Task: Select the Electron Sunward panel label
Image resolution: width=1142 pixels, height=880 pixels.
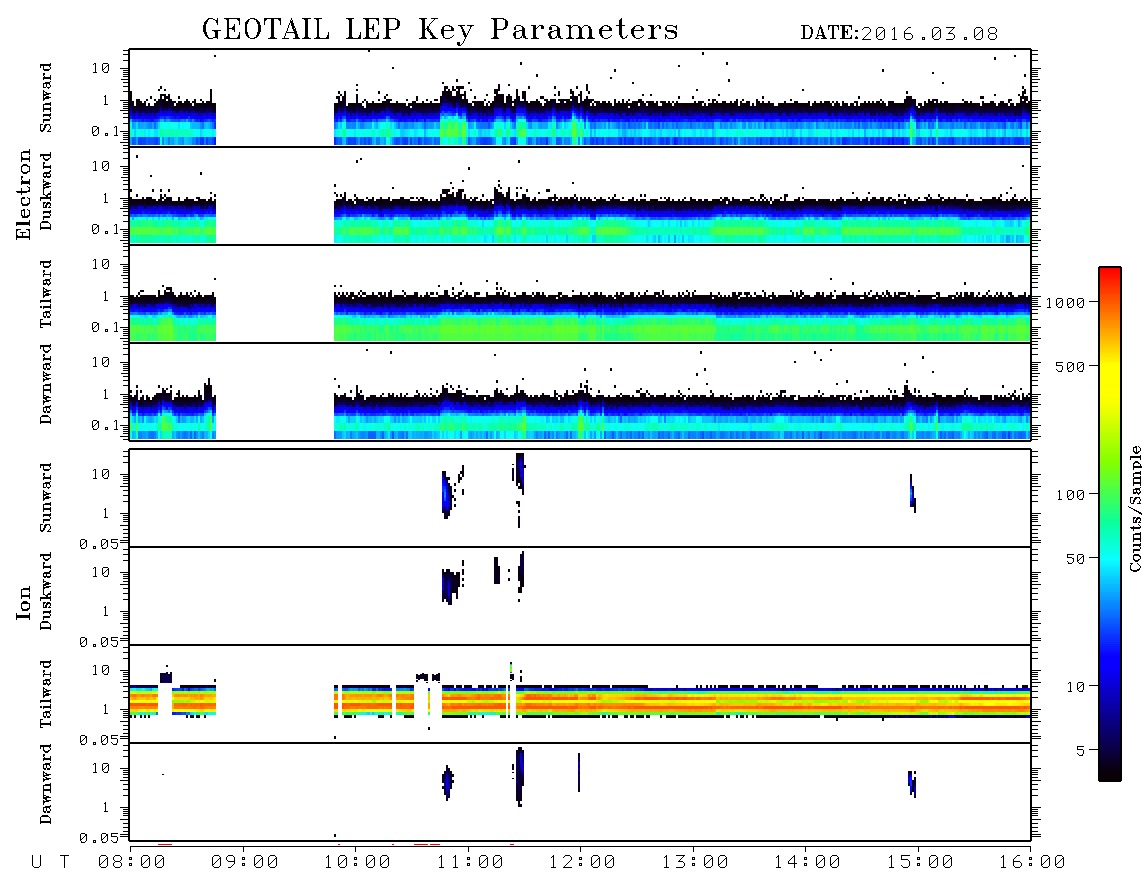Action: pos(46,98)
